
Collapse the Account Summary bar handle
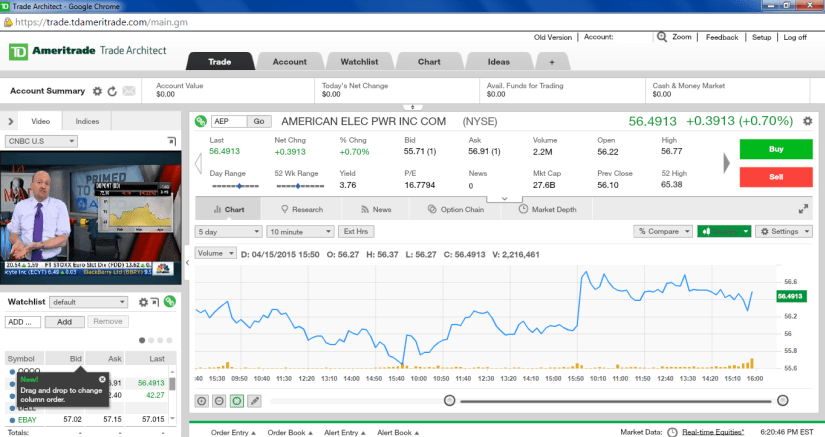412,107
